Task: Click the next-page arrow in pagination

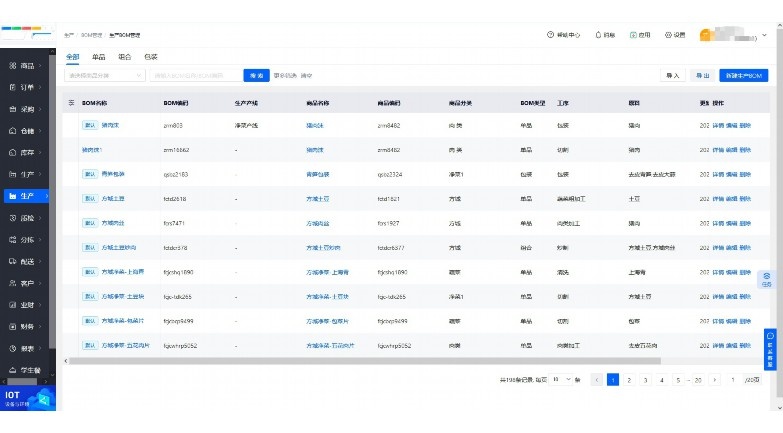Action: click(x=715, y=380)
